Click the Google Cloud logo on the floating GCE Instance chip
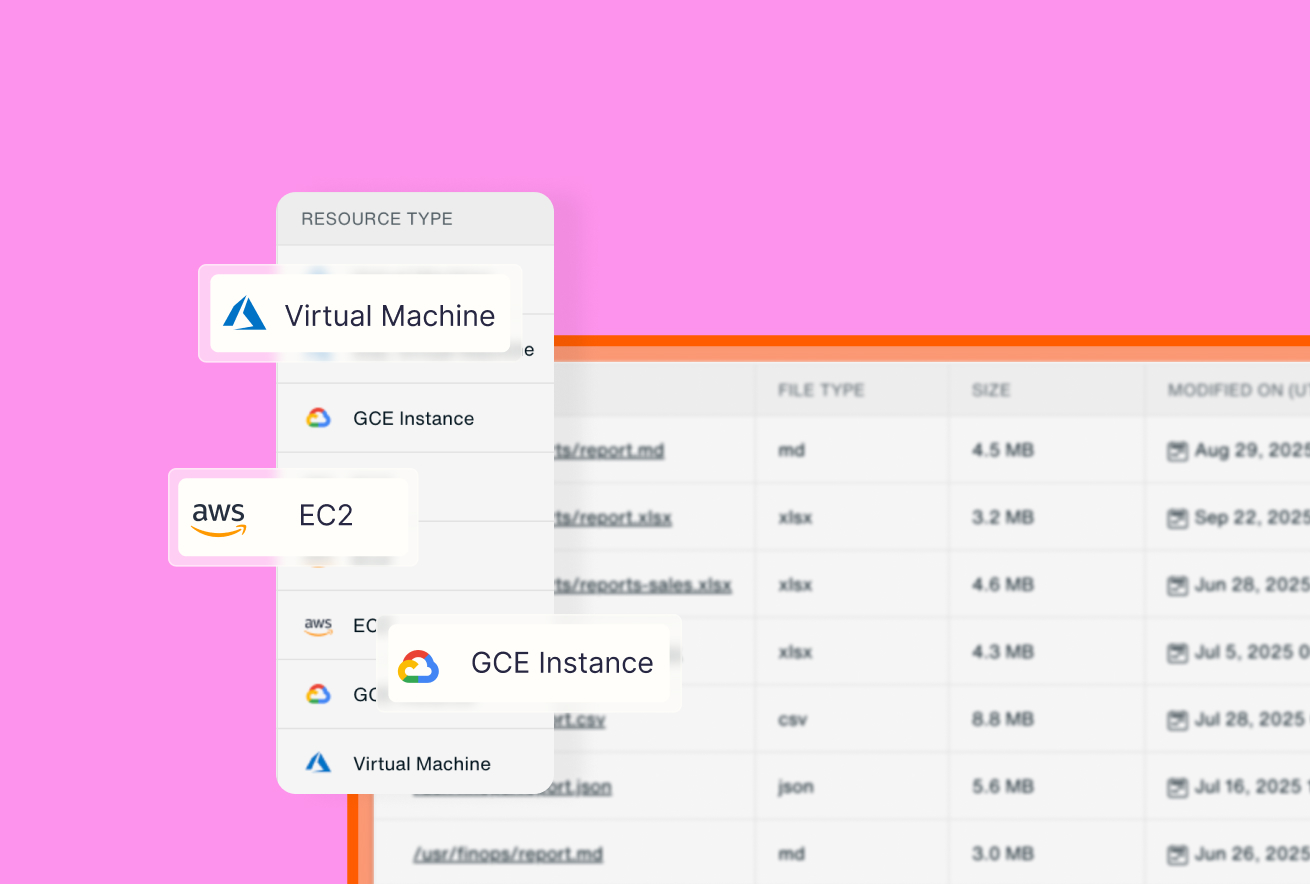Screen dimensions: 1310x884 tap(418, 666)
